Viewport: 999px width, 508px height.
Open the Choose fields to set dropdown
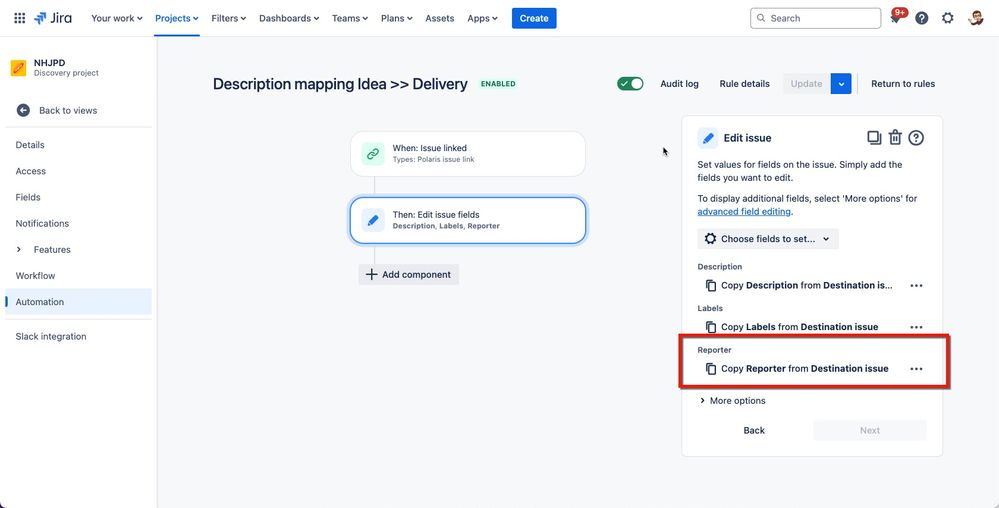click(x=768, y=239)
